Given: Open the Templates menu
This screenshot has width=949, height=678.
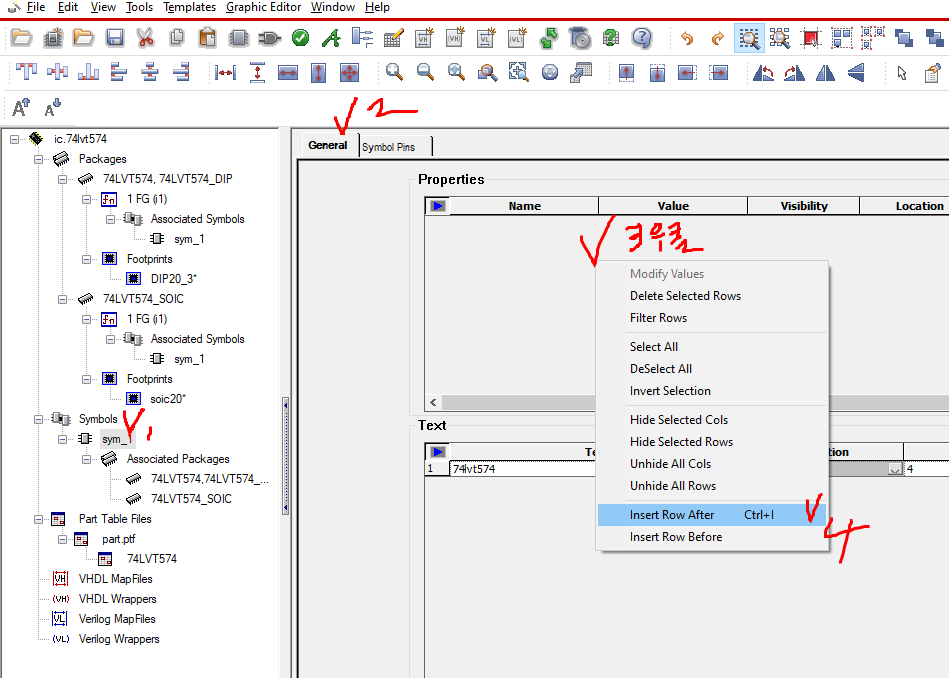Looking at the screenshot, I should click(x=189, y=7).
